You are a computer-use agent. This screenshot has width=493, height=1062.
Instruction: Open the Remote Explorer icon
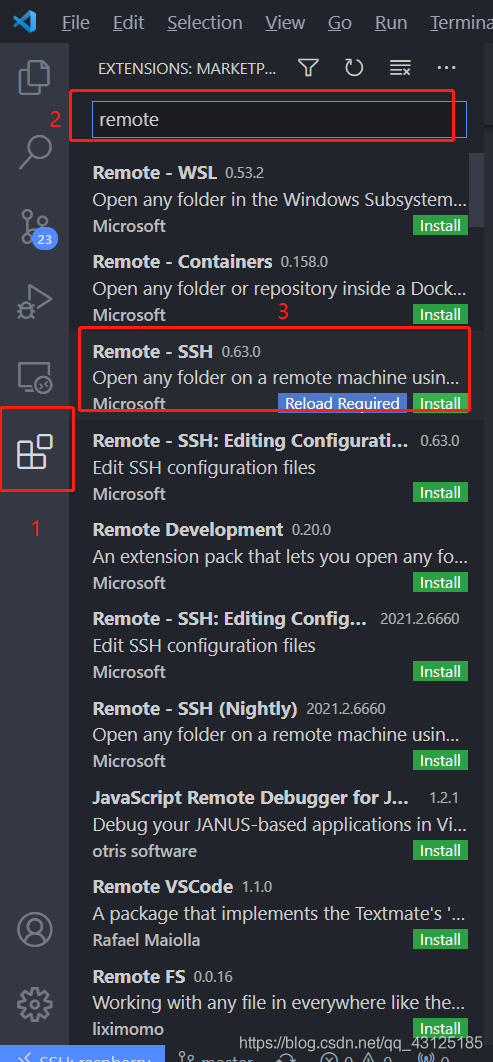point(34,377)
